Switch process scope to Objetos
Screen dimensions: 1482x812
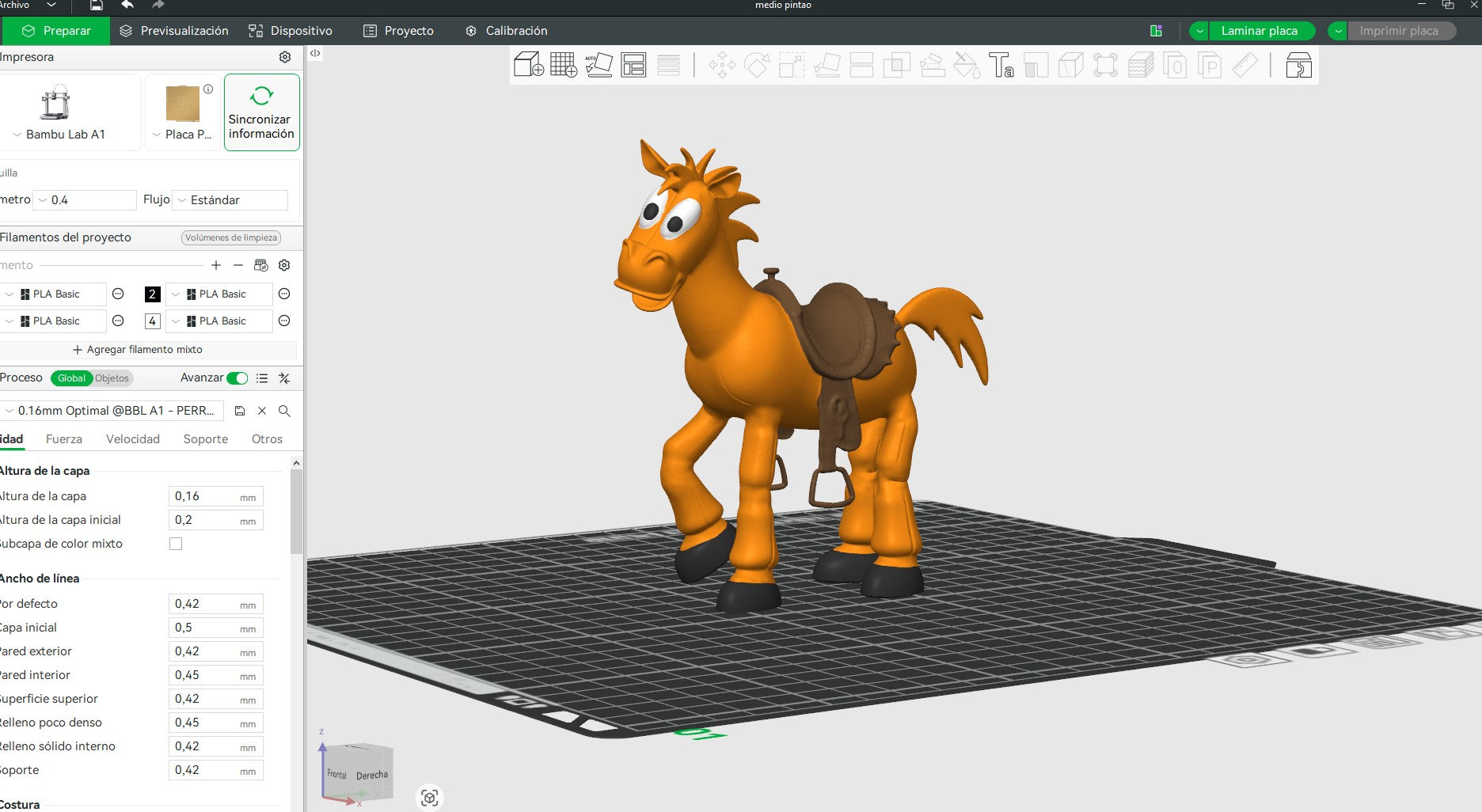click(x=112, y=378)
